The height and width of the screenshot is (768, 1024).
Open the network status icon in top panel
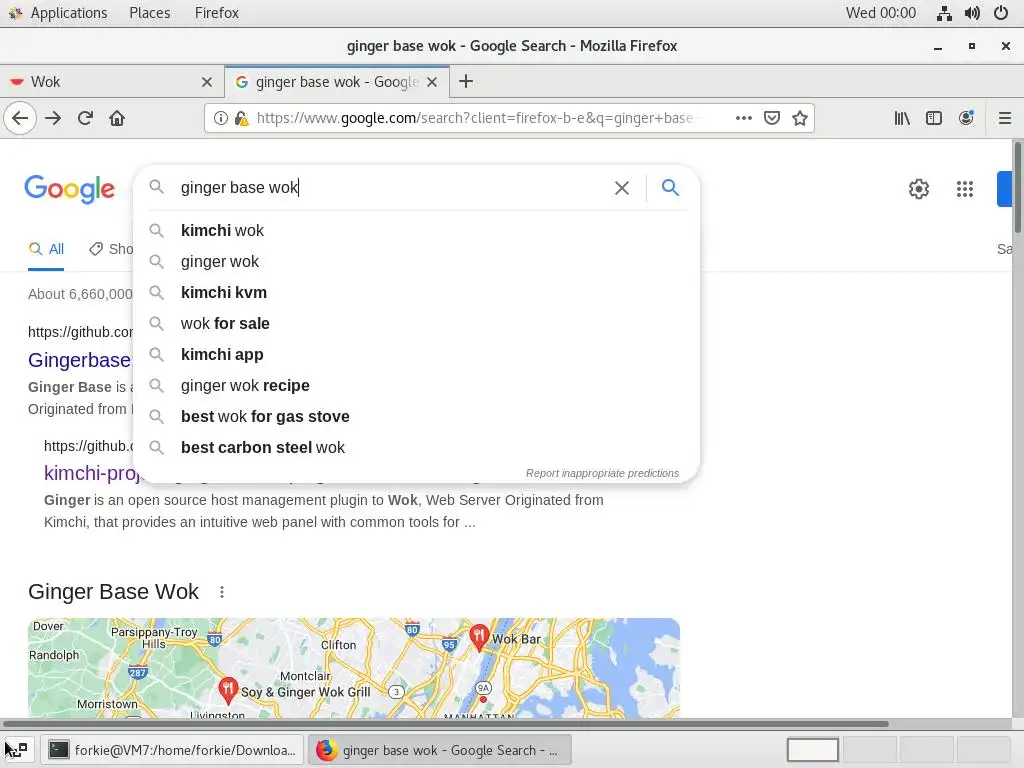tap(944, 13)
